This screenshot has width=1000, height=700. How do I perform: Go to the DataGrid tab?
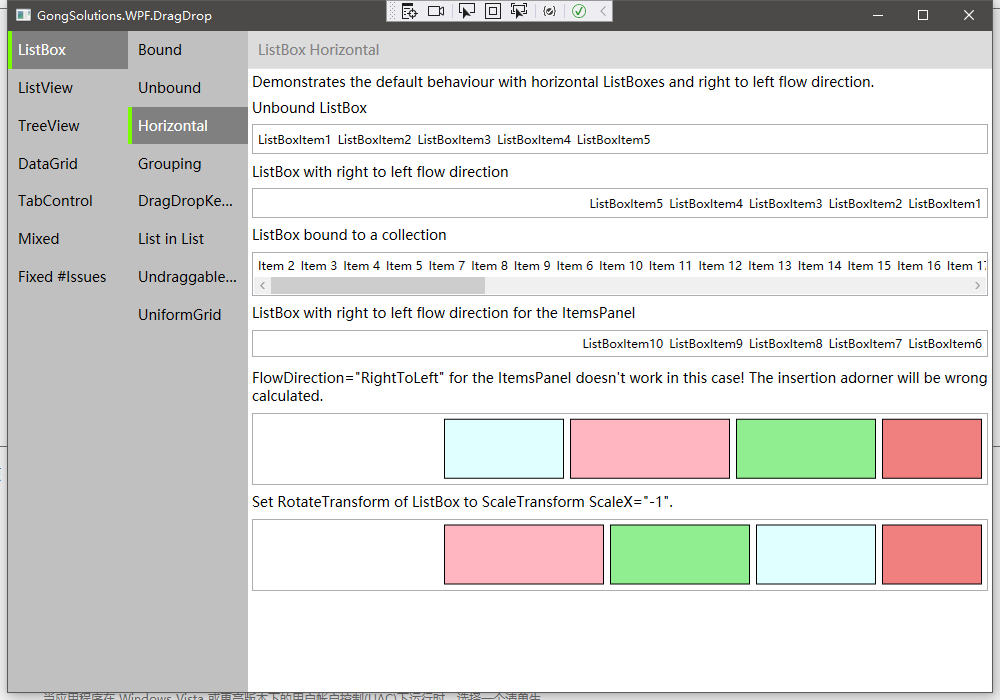pos(68,164)
